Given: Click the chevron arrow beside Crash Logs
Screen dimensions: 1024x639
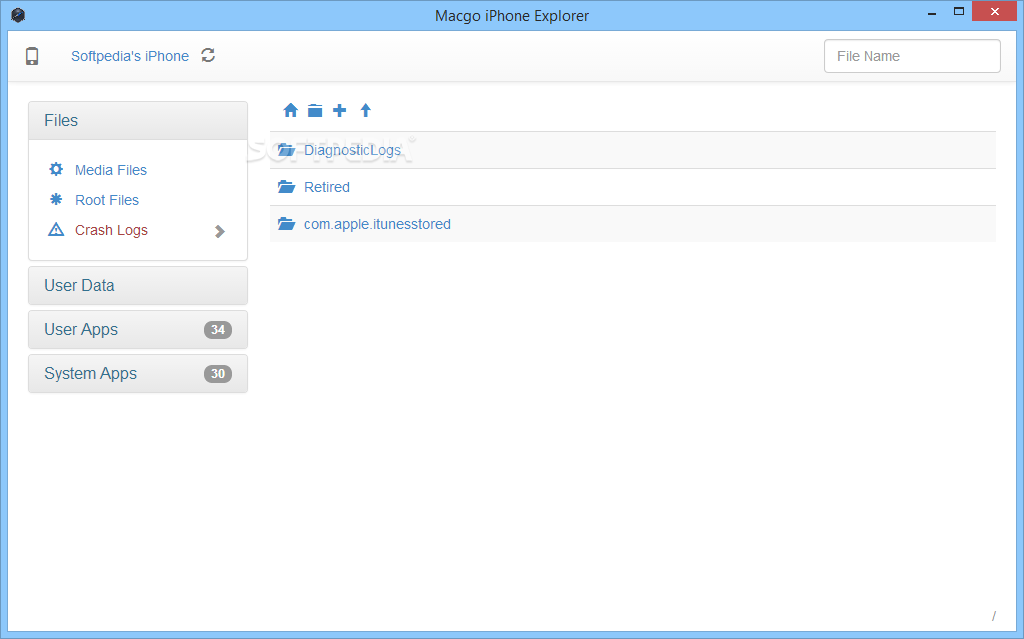Looking at the screenshot, I should (x=220, y=231).
